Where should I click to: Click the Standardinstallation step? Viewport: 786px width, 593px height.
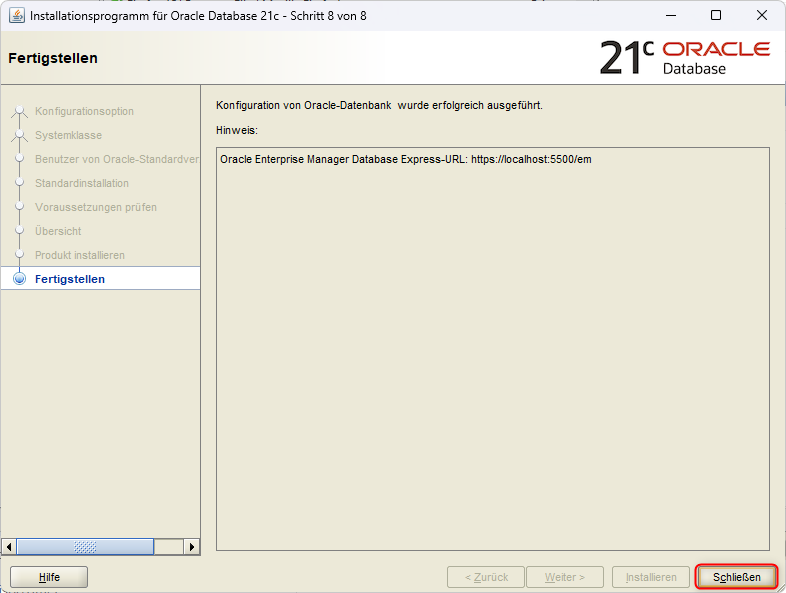(82, 183)
